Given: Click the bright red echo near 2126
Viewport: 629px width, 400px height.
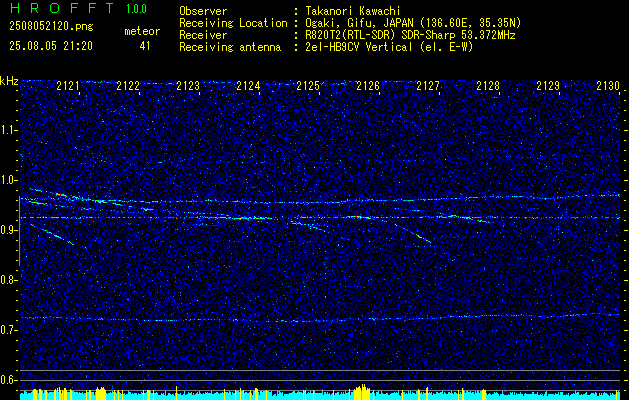Looking at the screenshot, I should click(x=359, y=217).
